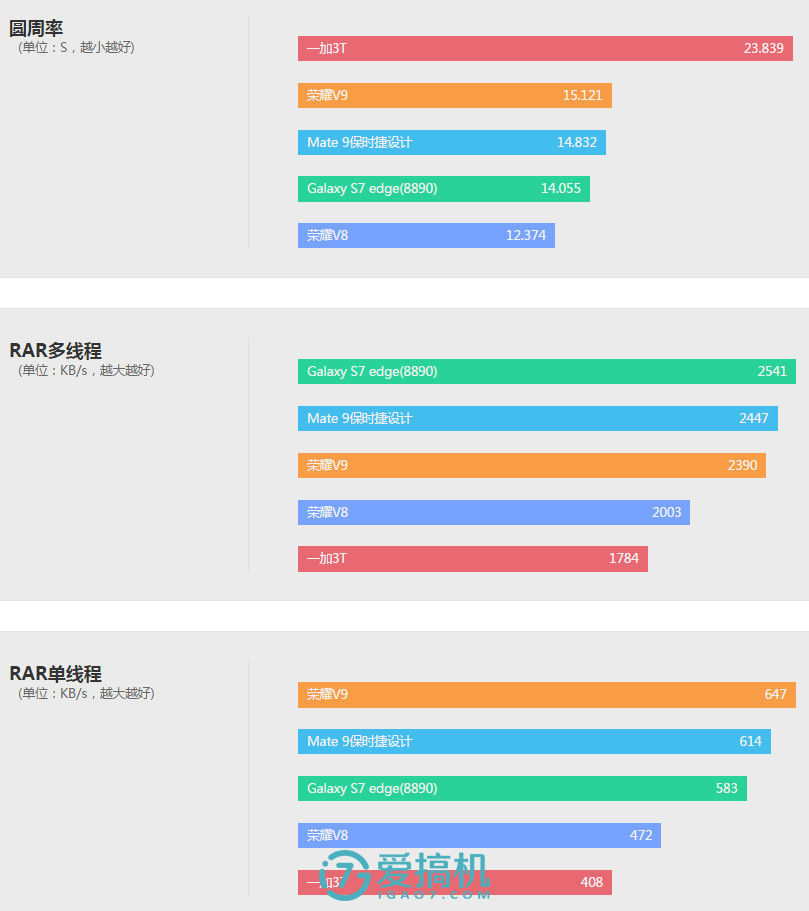Image resolution: width=809 pixels, height=911 pixels.
Task: Click the 荣耀V8 bar showing 2003
Action: (493, 512)
